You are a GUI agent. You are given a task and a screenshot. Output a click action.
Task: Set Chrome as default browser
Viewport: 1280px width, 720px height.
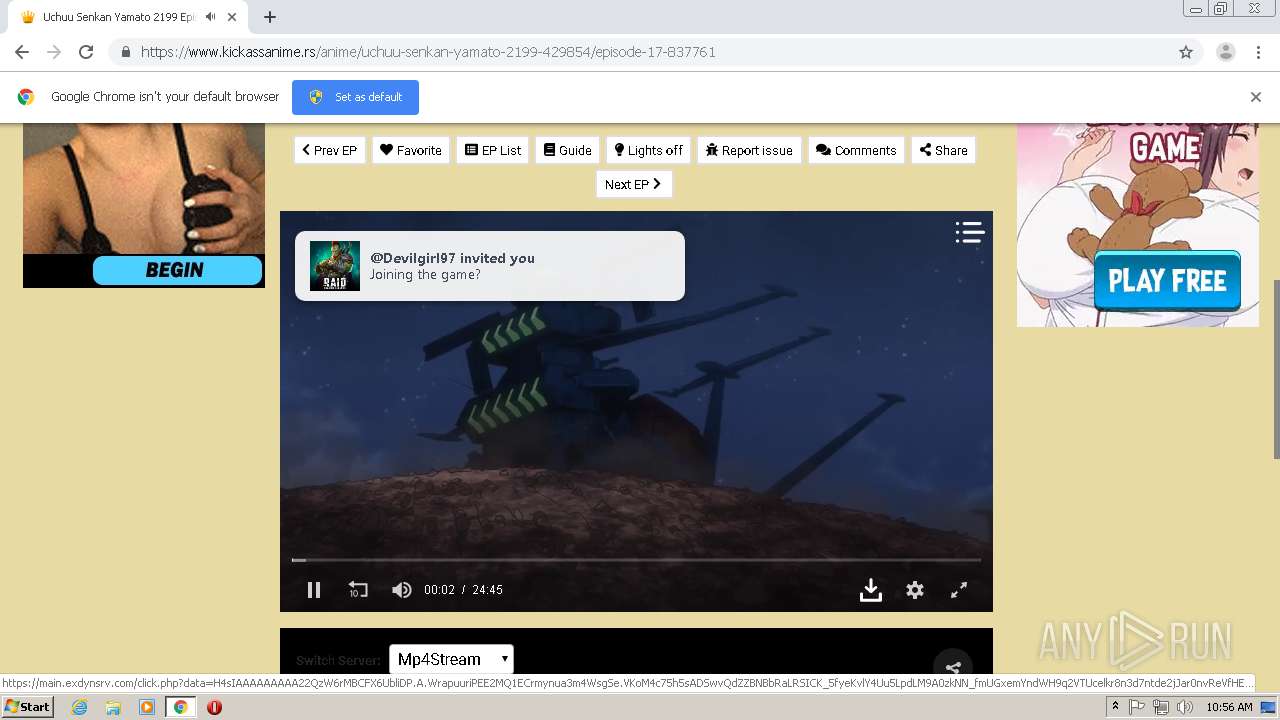tap(355, 97)
